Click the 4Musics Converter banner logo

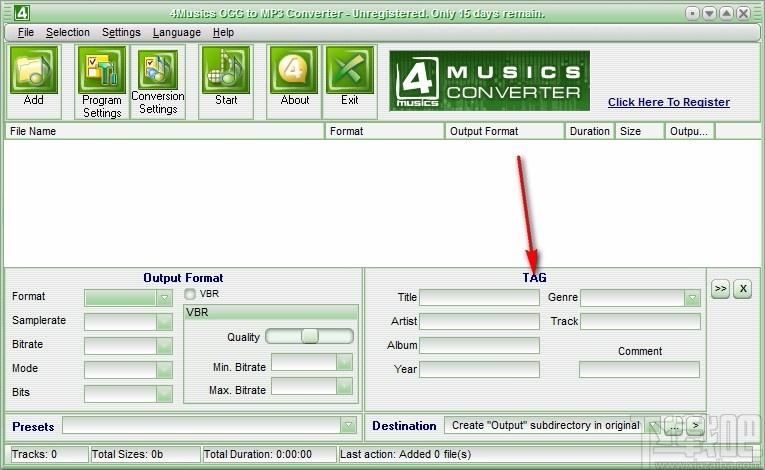489,81
